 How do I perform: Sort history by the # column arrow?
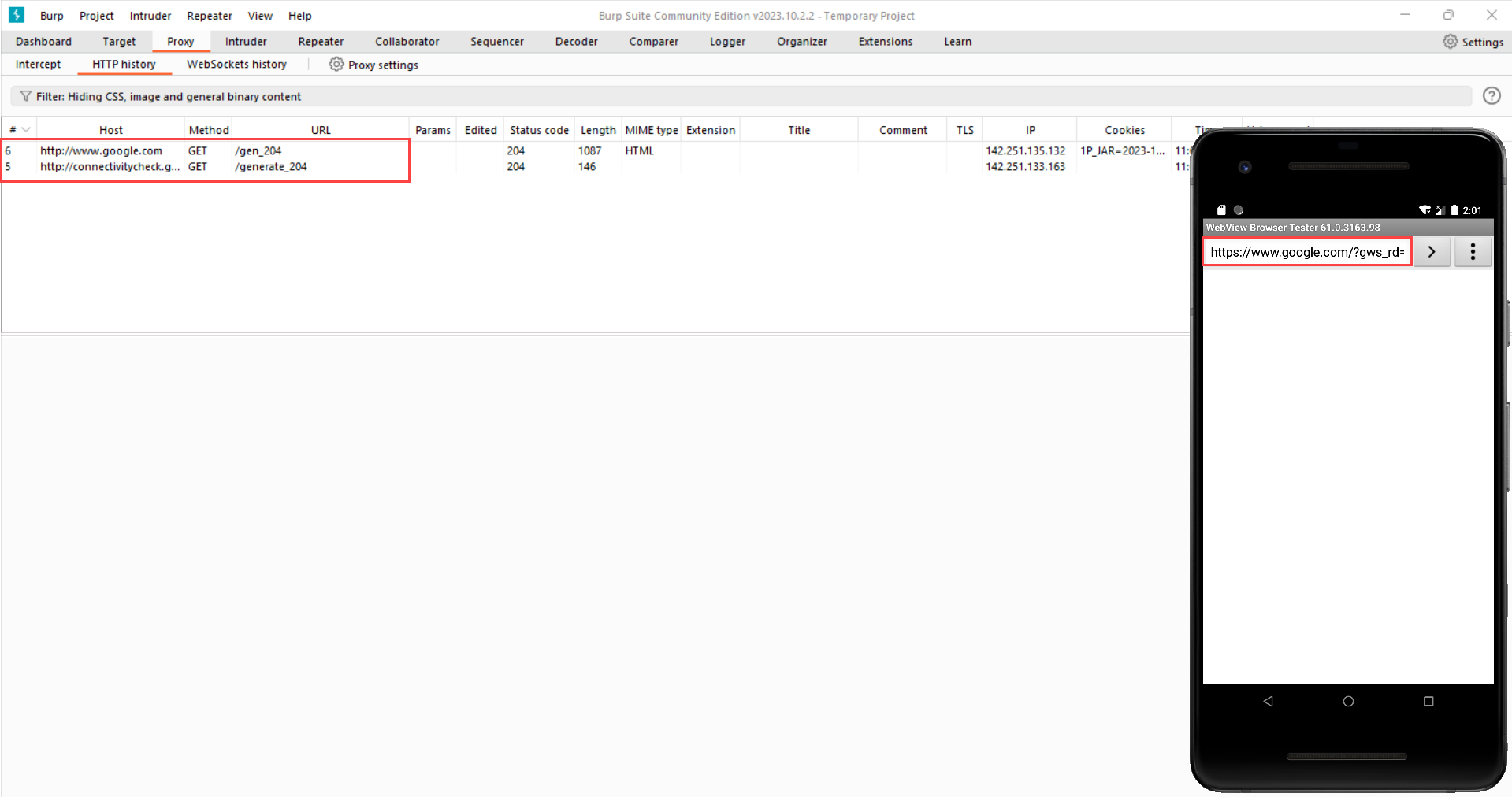(26, 130)
